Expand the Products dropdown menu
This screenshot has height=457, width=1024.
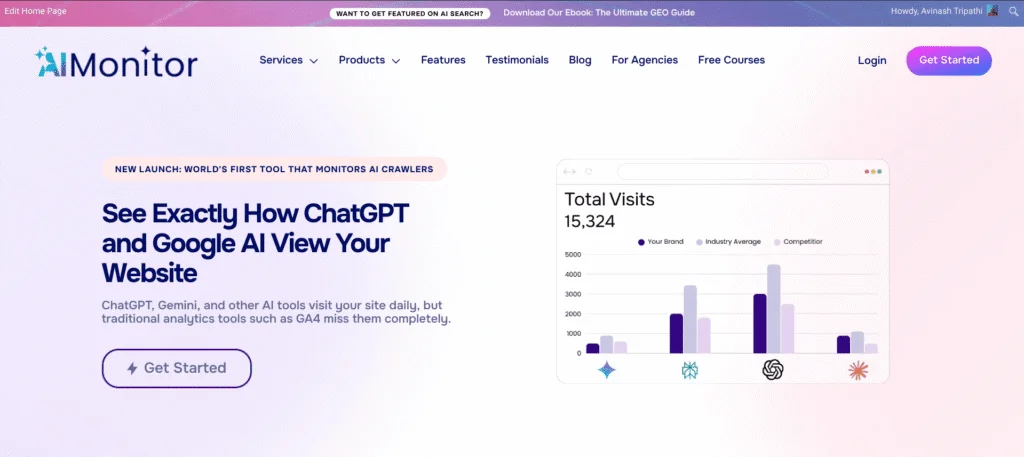[369, 60]
